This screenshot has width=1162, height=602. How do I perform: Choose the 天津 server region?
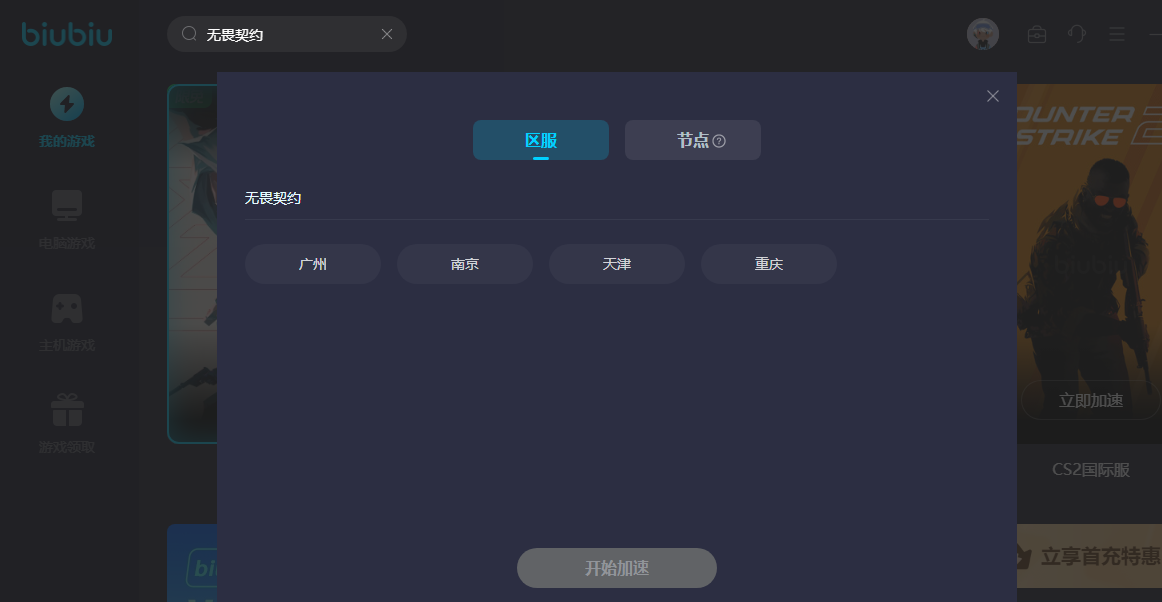coord(617,264)
